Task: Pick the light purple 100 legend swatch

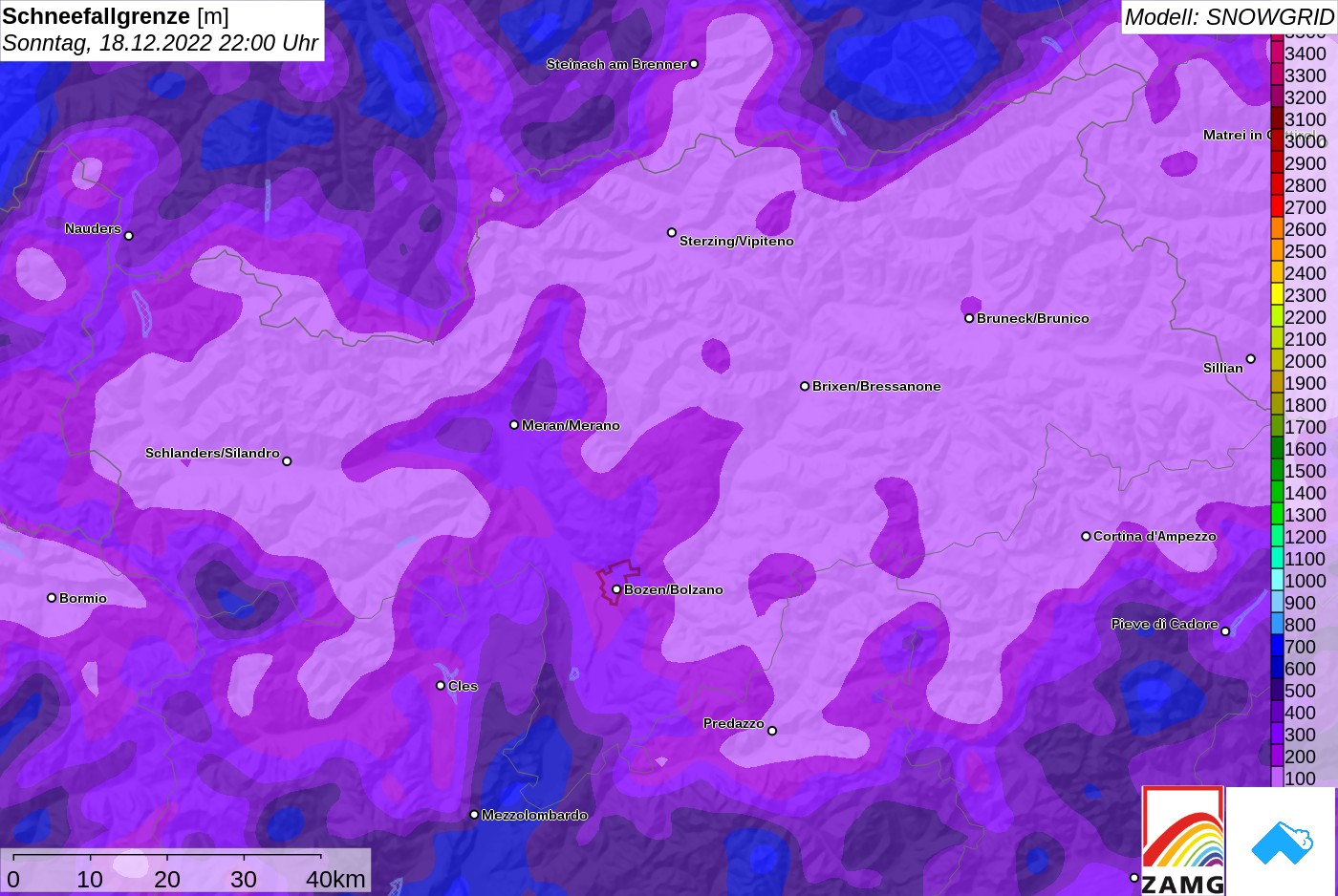Action: [1277, 778]
